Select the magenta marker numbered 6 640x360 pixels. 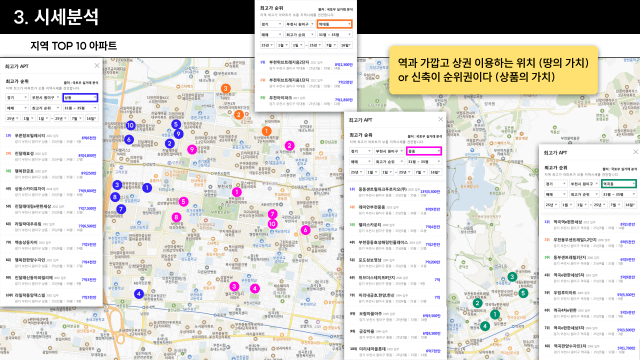[x=305, y=230]
